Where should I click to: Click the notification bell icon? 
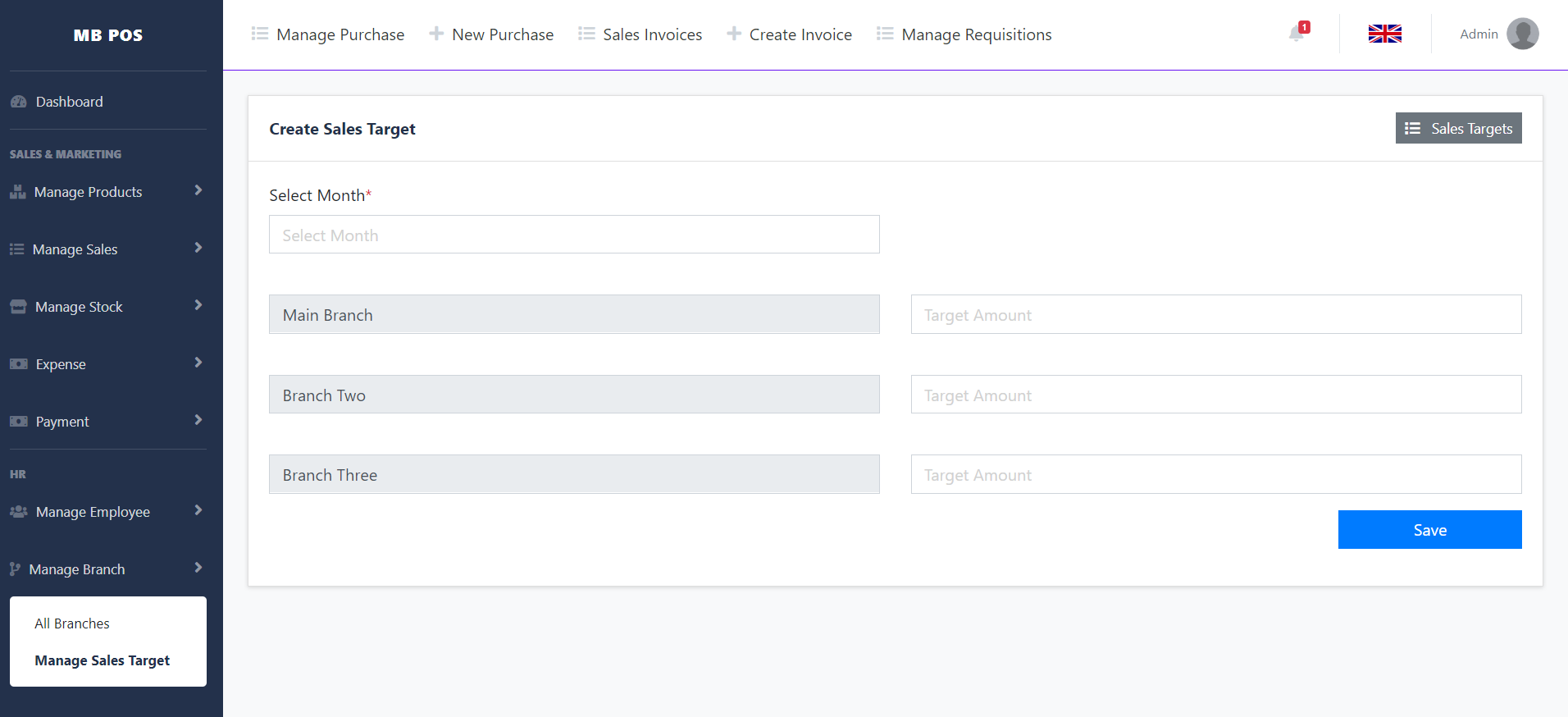pos(1297,34)
